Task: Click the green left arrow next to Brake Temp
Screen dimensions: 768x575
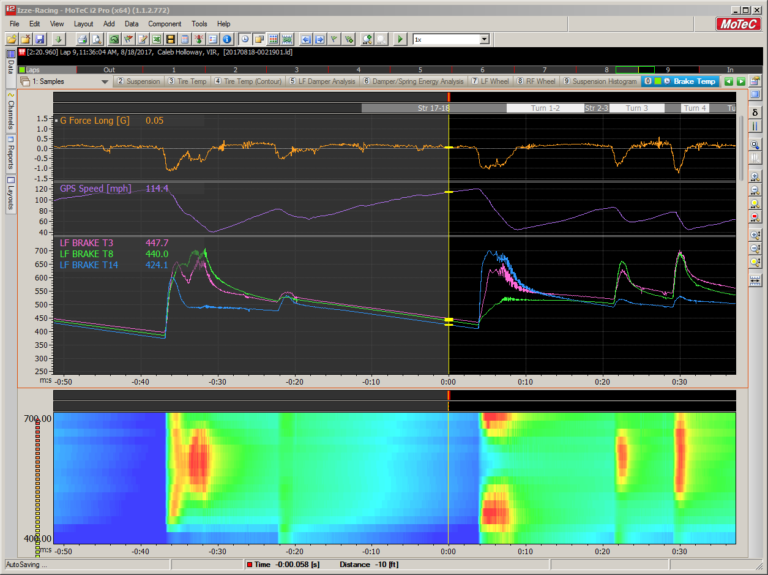Action: [x=729, y=81]
